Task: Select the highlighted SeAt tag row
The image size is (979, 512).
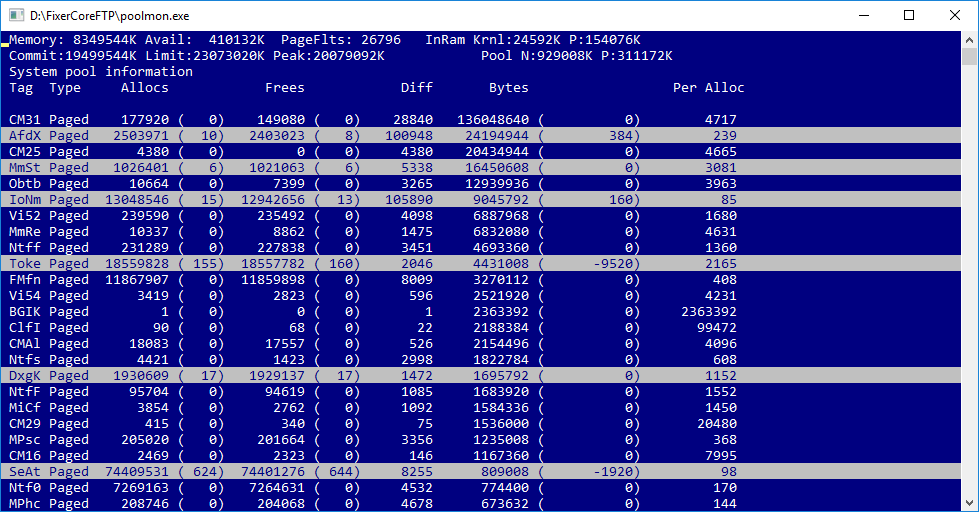Action: click(x=481, y=471)
